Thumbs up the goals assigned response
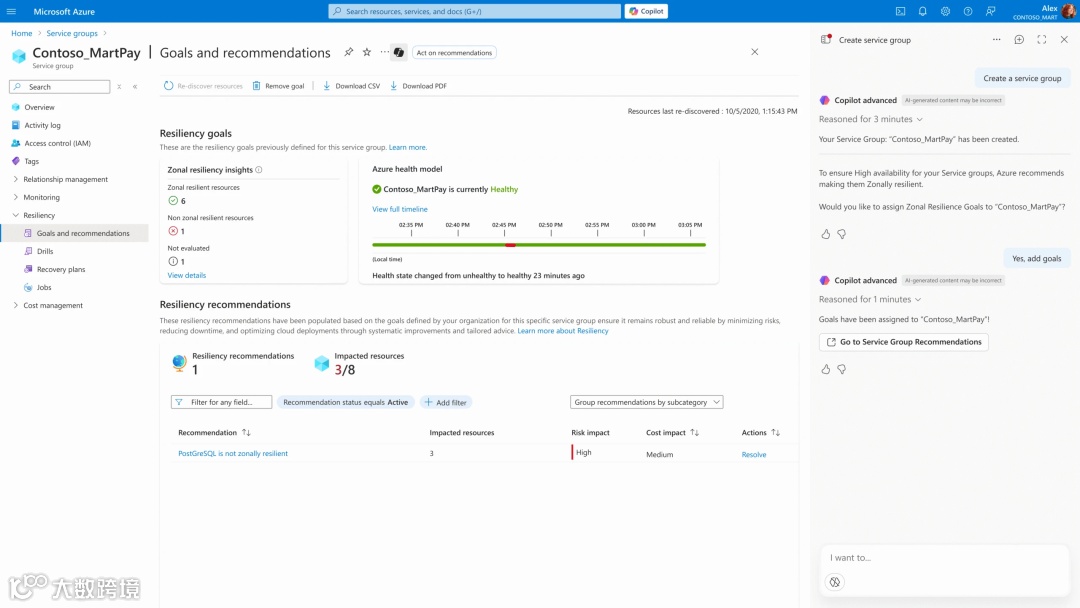Viewport: 1080px width, 608px height. coord(826,369)
